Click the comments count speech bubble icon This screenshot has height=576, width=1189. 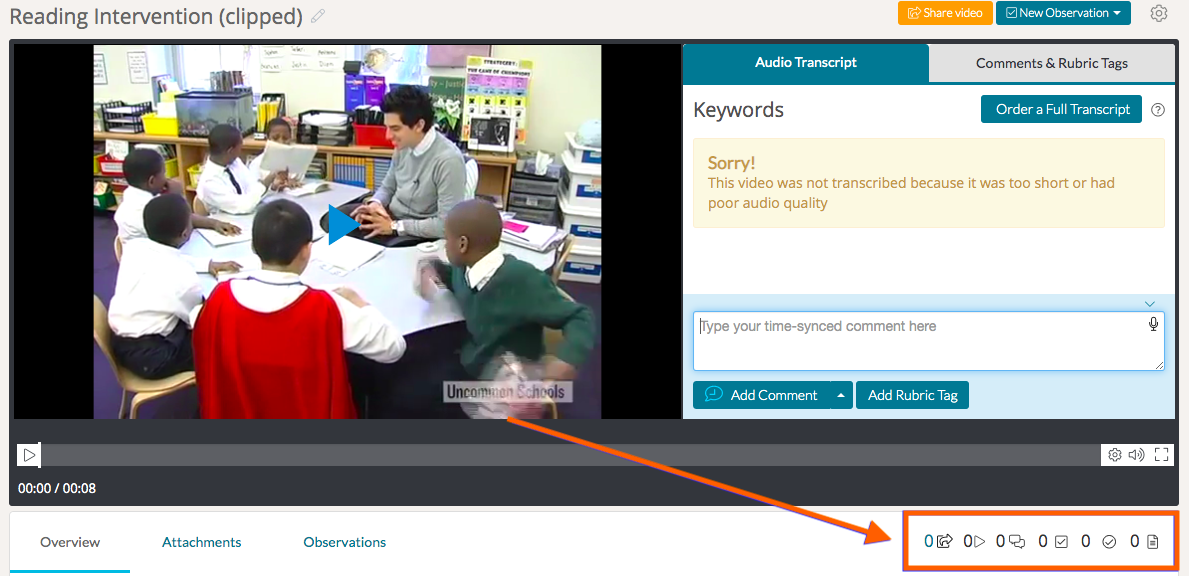1017,542
